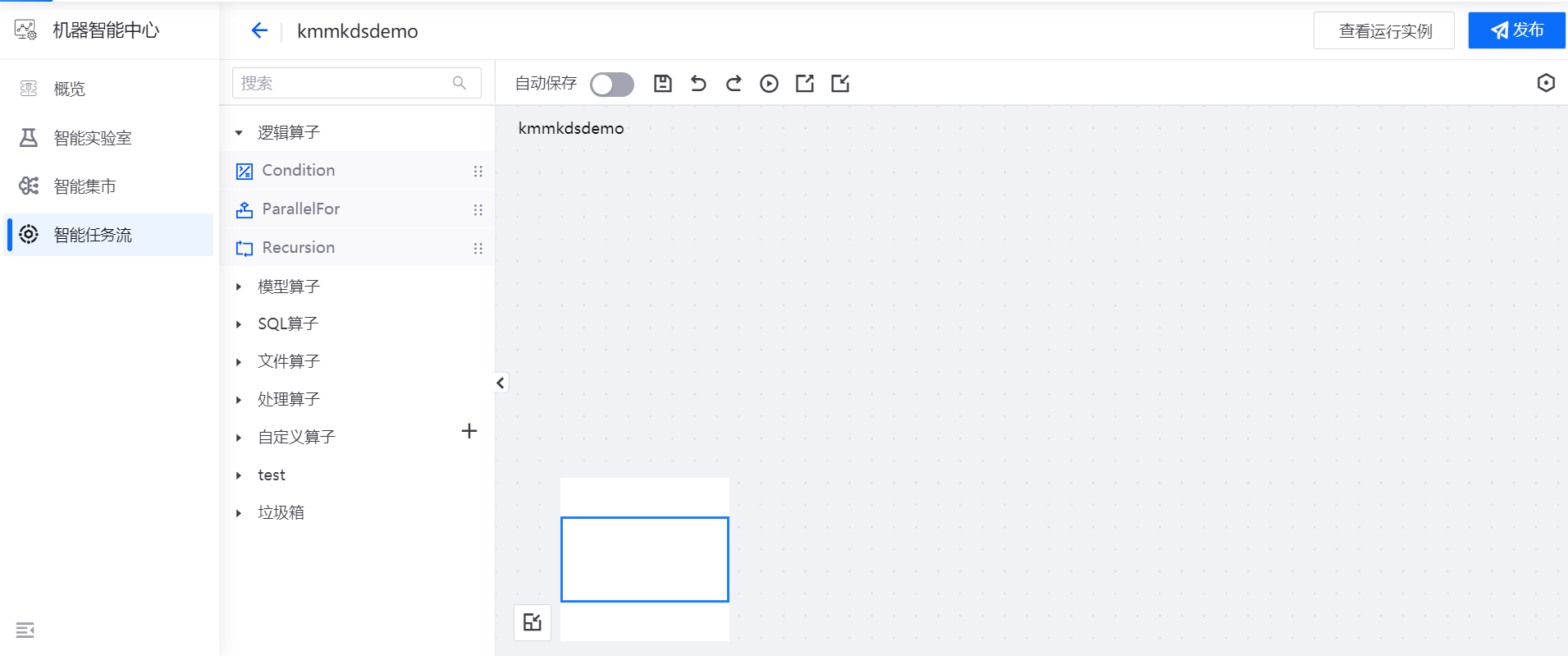
Task: Expand the 处理算子 group
Action: pos(239,400)
